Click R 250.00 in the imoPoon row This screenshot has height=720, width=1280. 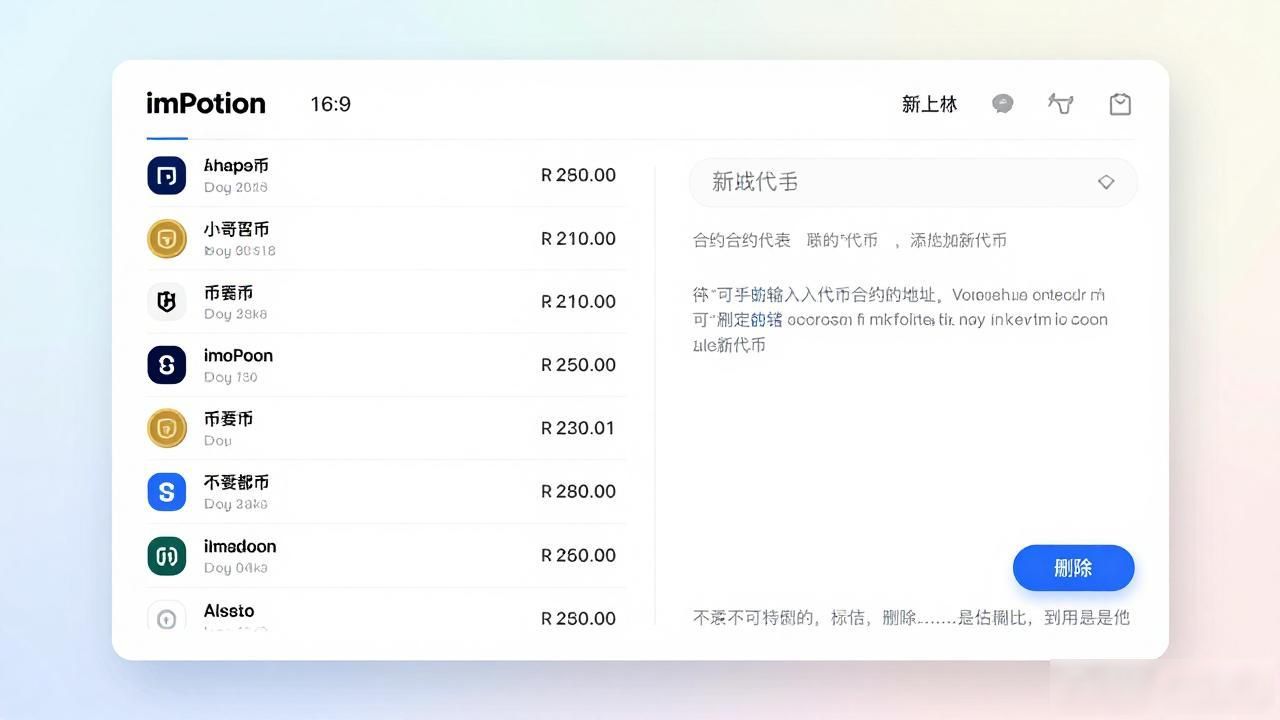tap(578, 365)
